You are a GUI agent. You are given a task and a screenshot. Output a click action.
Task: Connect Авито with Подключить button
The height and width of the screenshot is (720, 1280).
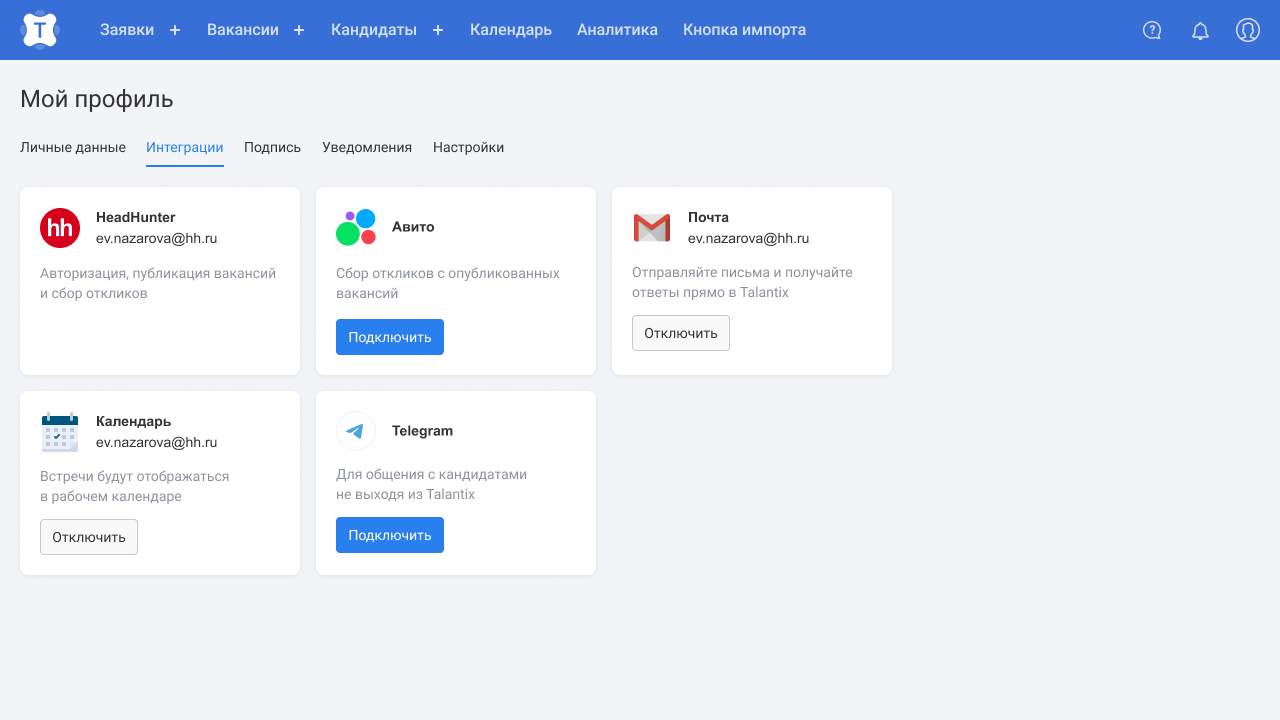tap(390, 337)
